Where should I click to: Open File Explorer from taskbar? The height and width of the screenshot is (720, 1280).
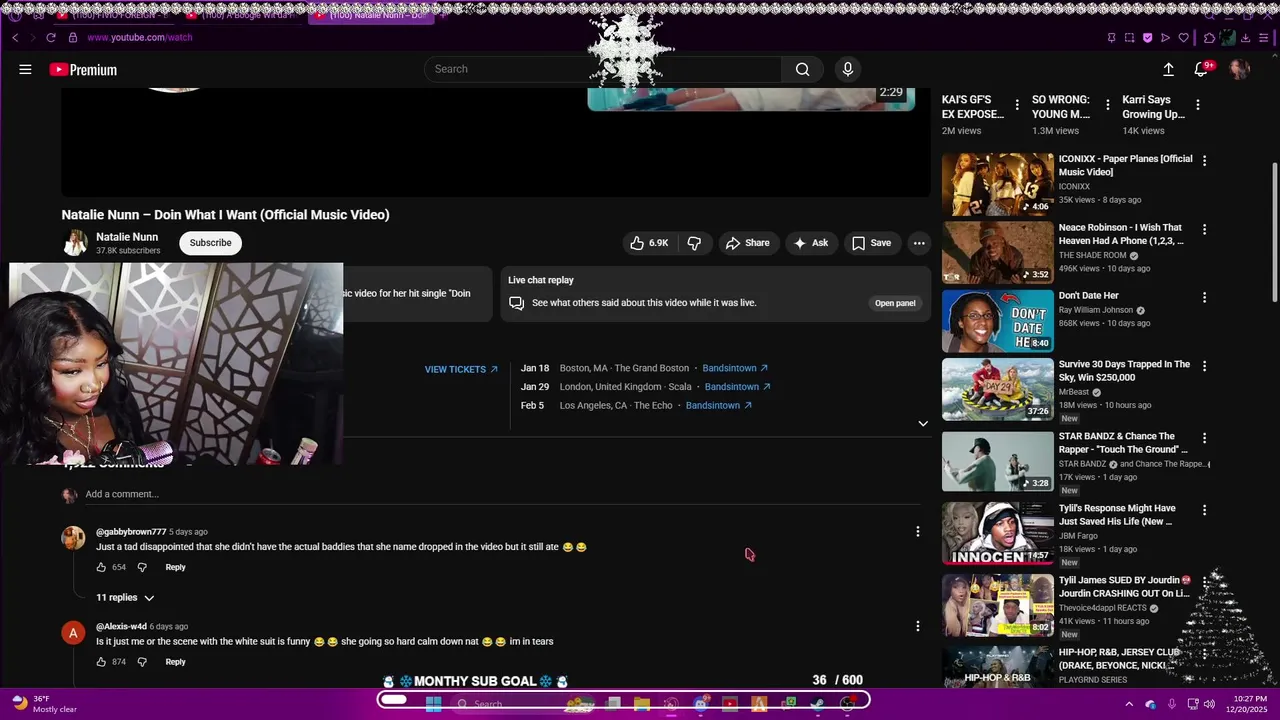point(642,704)
